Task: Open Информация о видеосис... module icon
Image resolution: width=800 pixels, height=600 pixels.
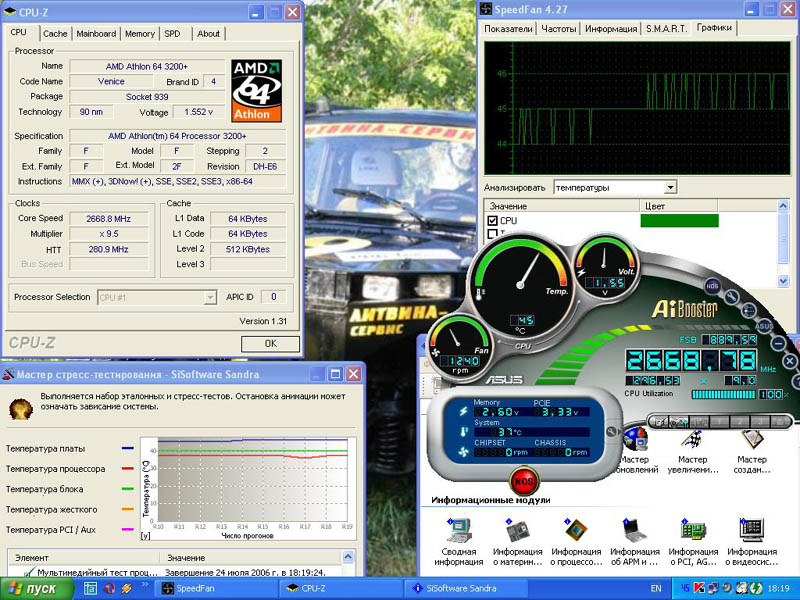Action: pyautogui.click(x=752, y=542)
